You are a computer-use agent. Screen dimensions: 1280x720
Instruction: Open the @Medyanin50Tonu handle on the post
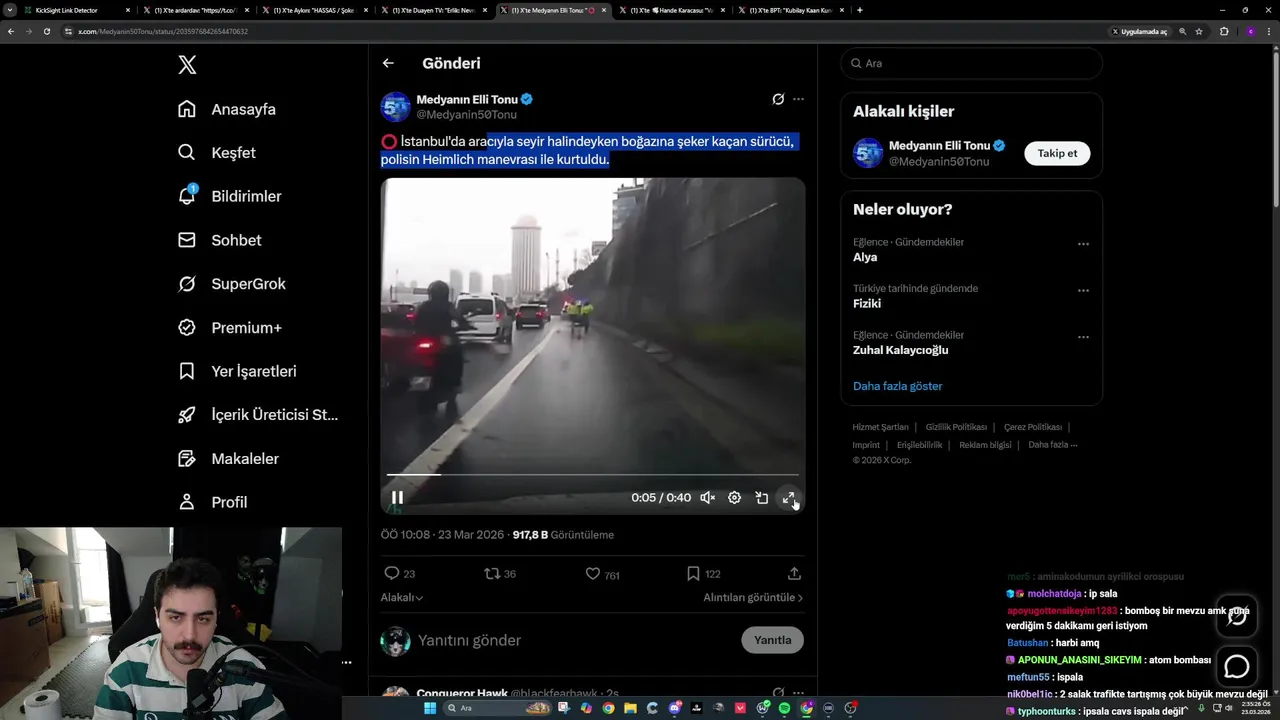click(466, 115)
